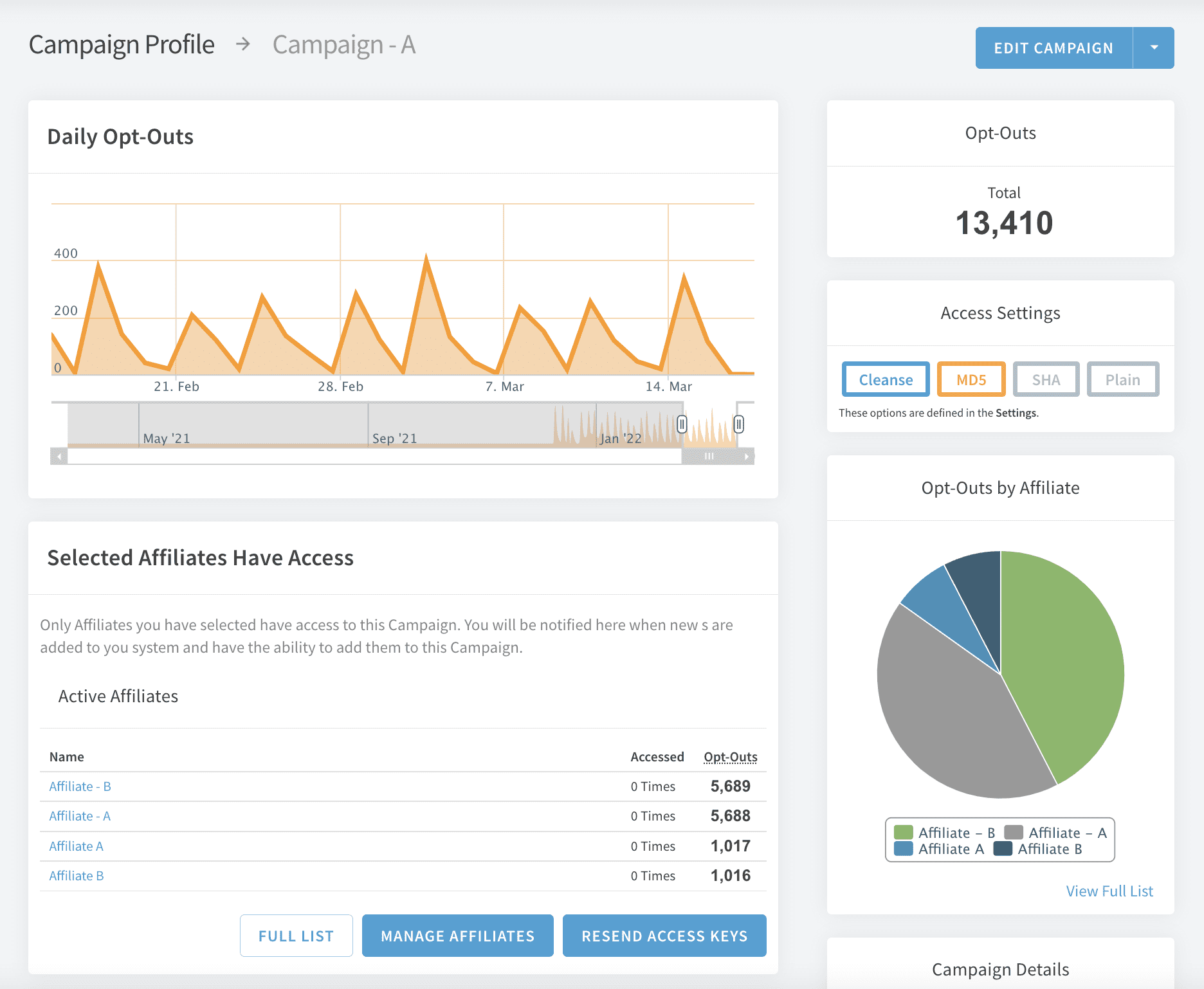Open the Affiliate B table link
1204x989 pixels.
point(76,876)
